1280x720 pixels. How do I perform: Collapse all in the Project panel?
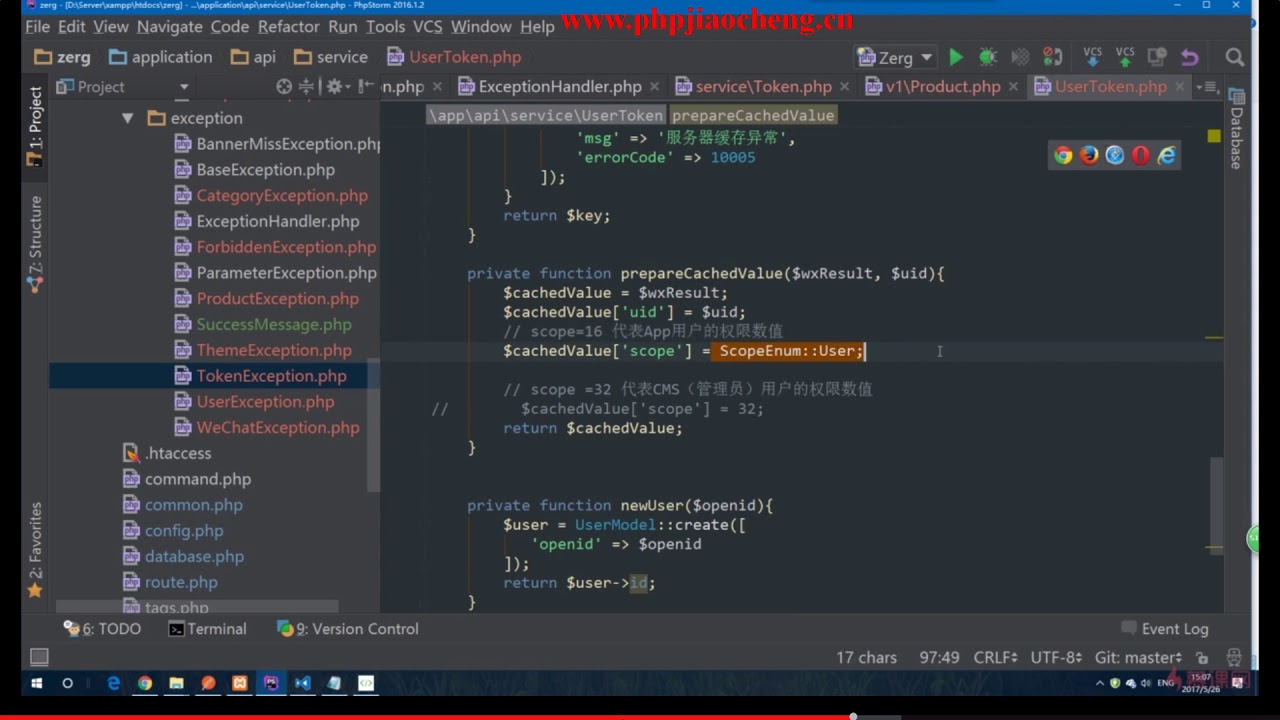pyautogui.click(x=306, y=87)
